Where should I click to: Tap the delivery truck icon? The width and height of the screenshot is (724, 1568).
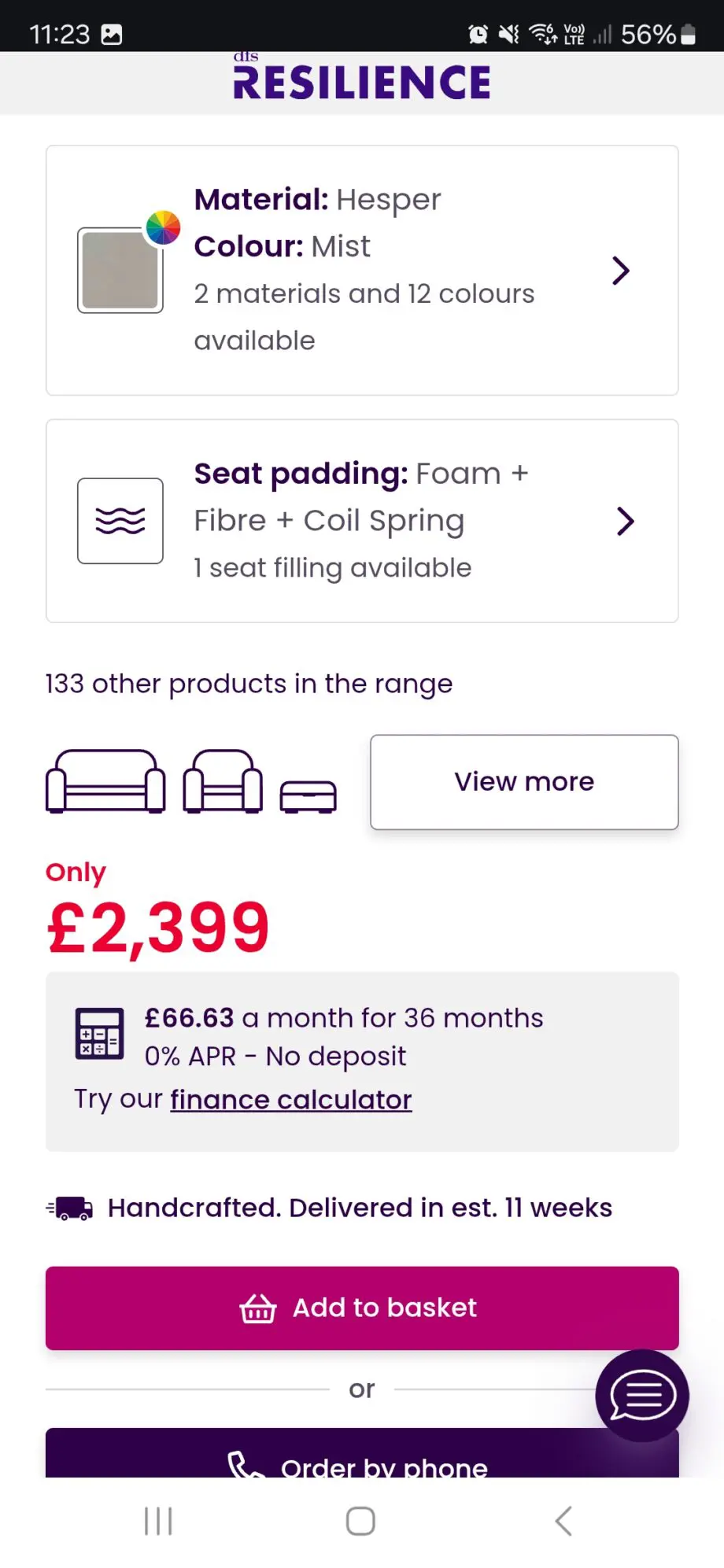(70, 1208)
